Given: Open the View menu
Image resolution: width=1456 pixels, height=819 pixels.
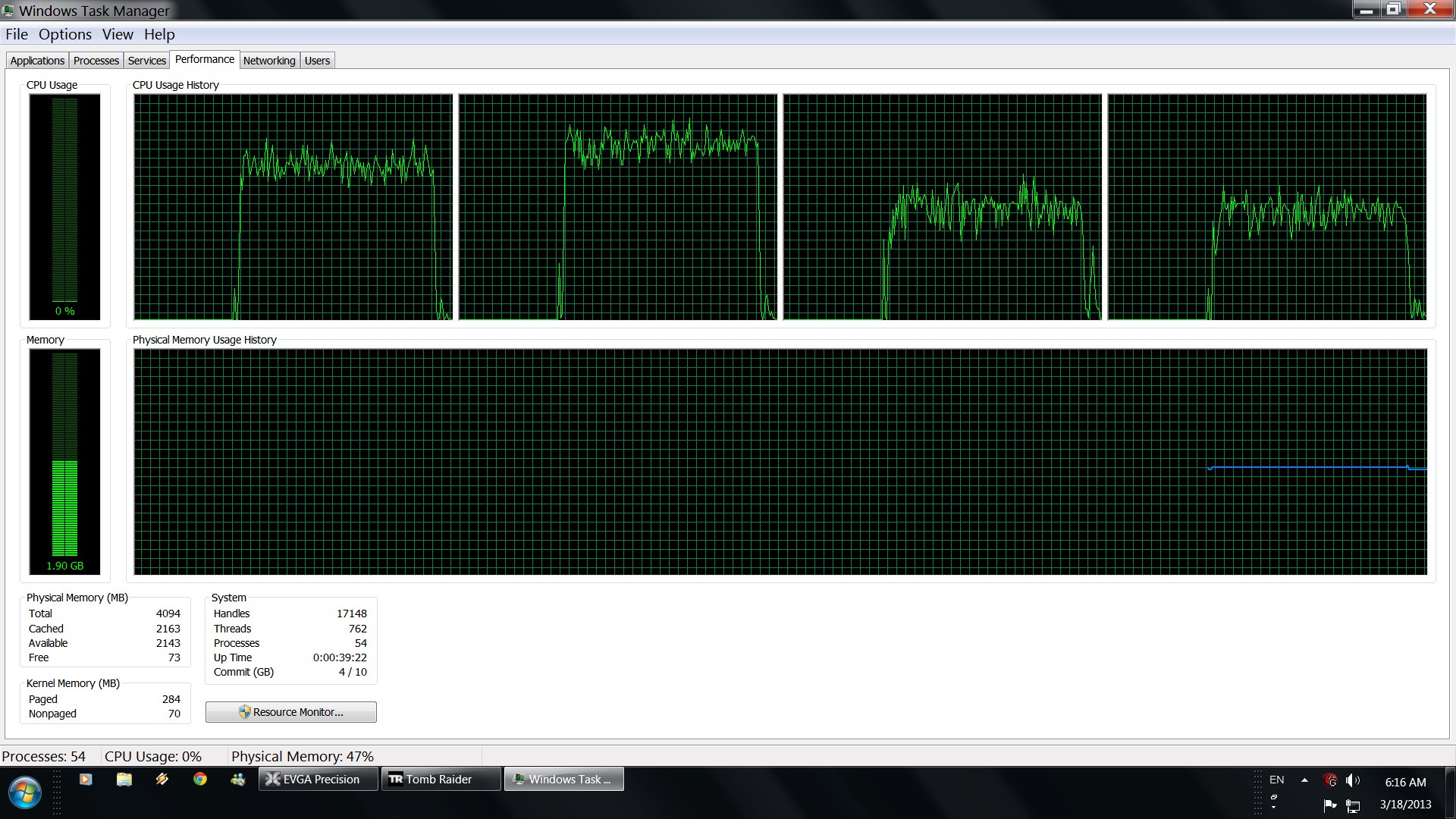Looking at the screenshot, I should (x=118, y=34).
